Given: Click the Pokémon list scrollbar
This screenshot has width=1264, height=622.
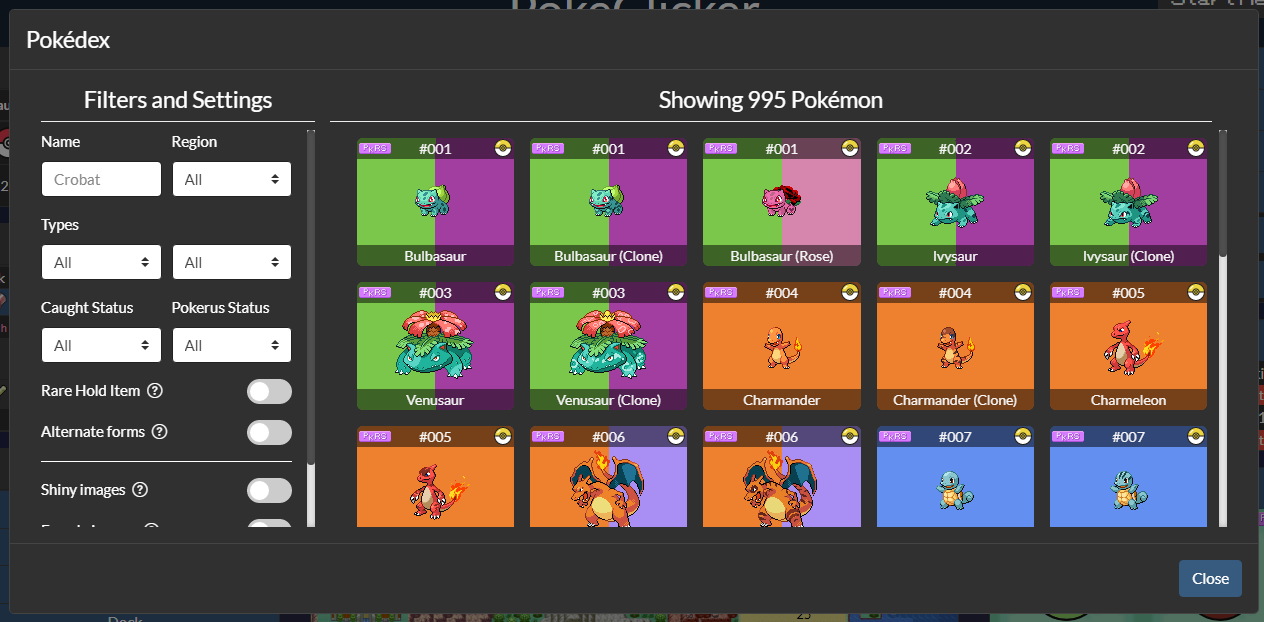Looking at the screenshot, I should point(1223,195).
